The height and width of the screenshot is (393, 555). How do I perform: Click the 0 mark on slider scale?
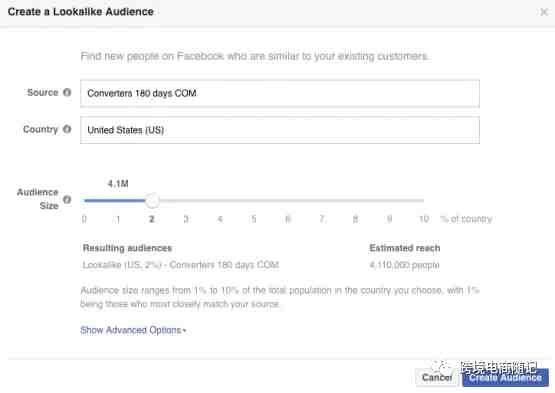click(x=84, y=219)
